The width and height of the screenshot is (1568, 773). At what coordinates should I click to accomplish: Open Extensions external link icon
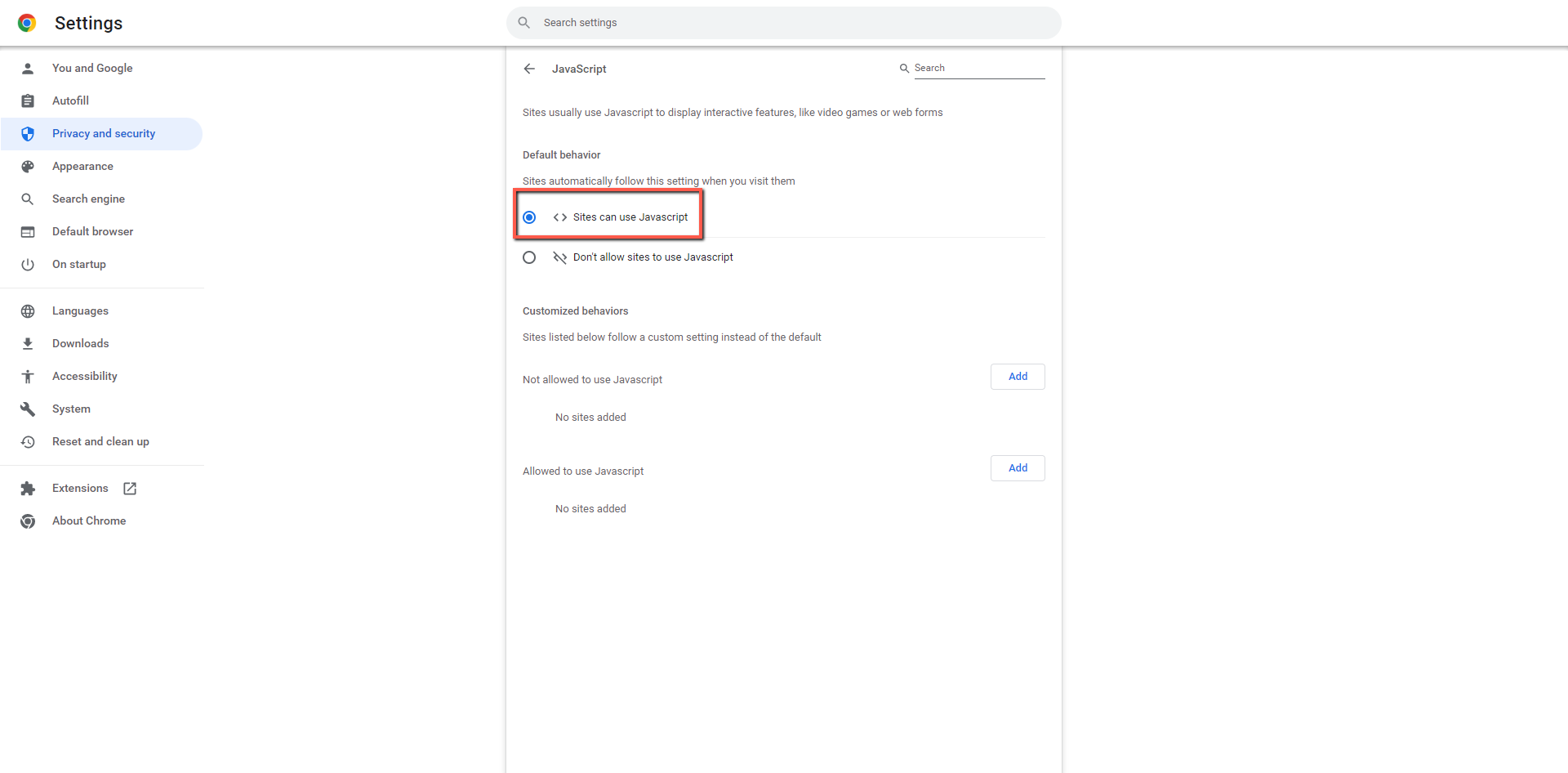pos(130,489)
